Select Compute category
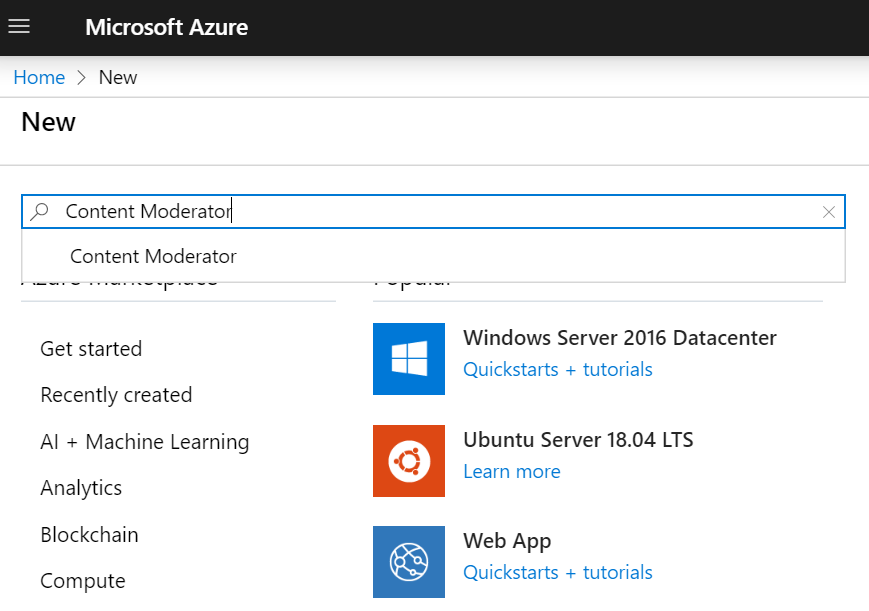Viewport: 869px width, 611px height. click(83, 581)
